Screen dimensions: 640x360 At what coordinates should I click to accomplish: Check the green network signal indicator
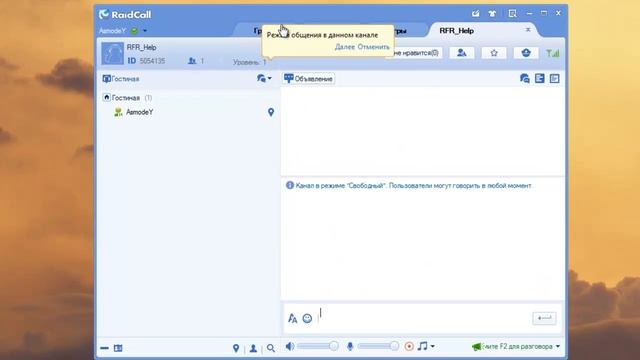[553, 53]
